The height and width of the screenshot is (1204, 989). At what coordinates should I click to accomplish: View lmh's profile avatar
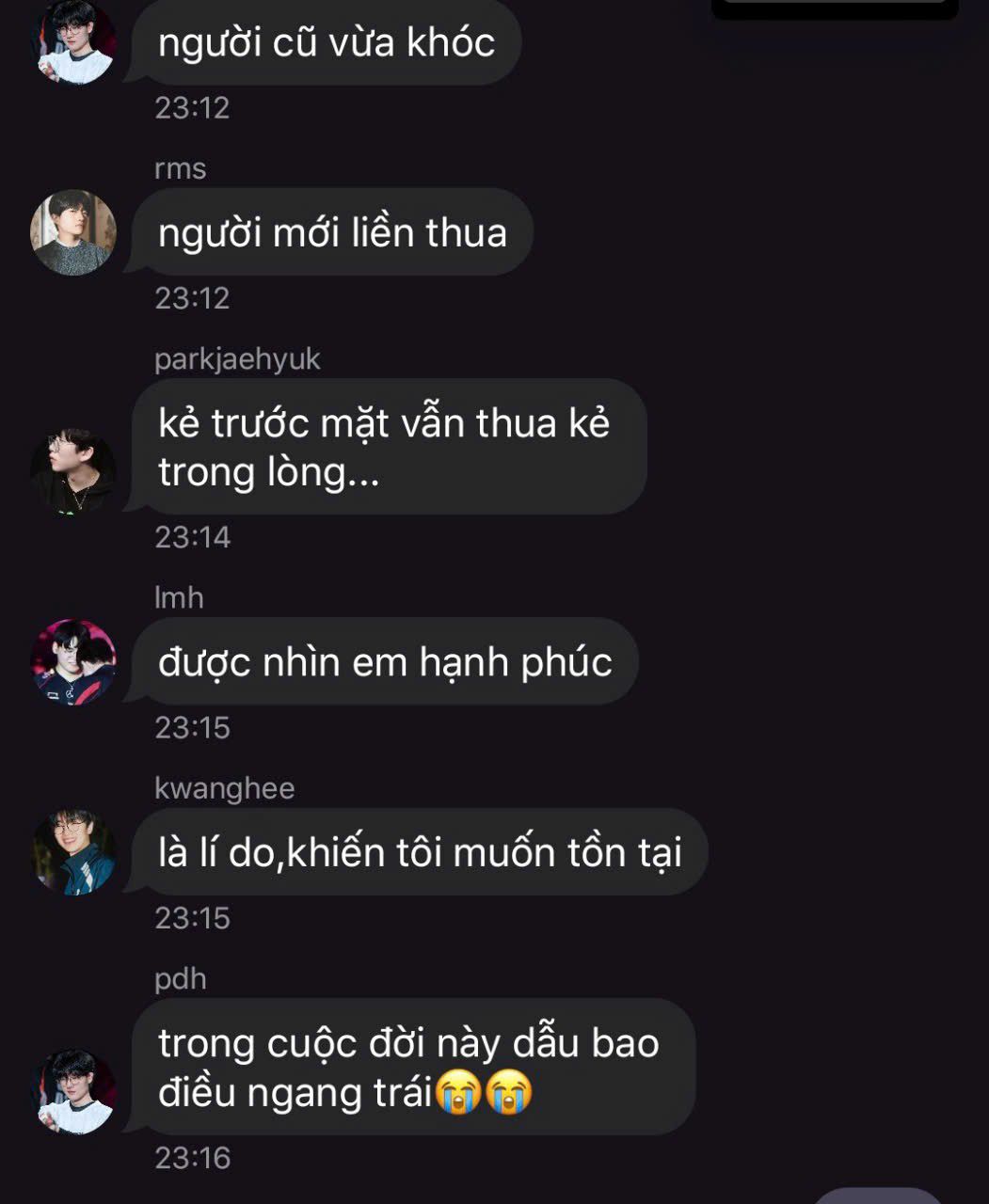click(73, 661)
